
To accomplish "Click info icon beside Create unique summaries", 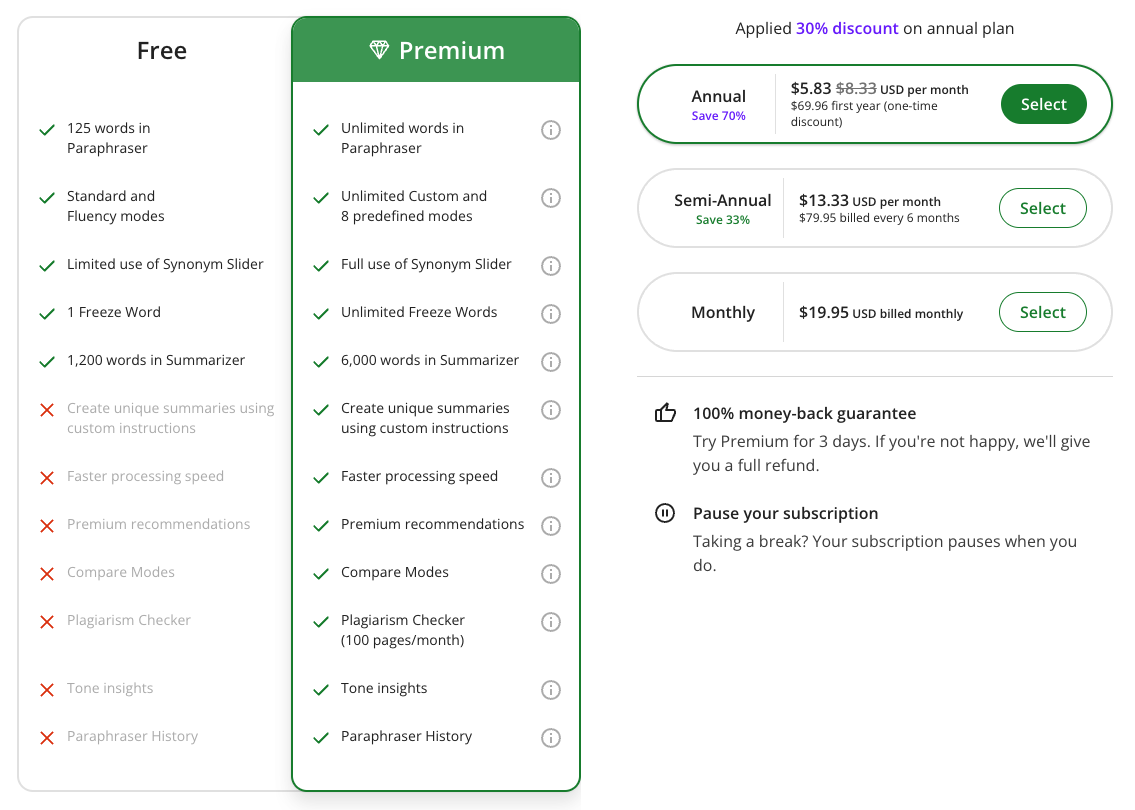I will tap(551, 409).
